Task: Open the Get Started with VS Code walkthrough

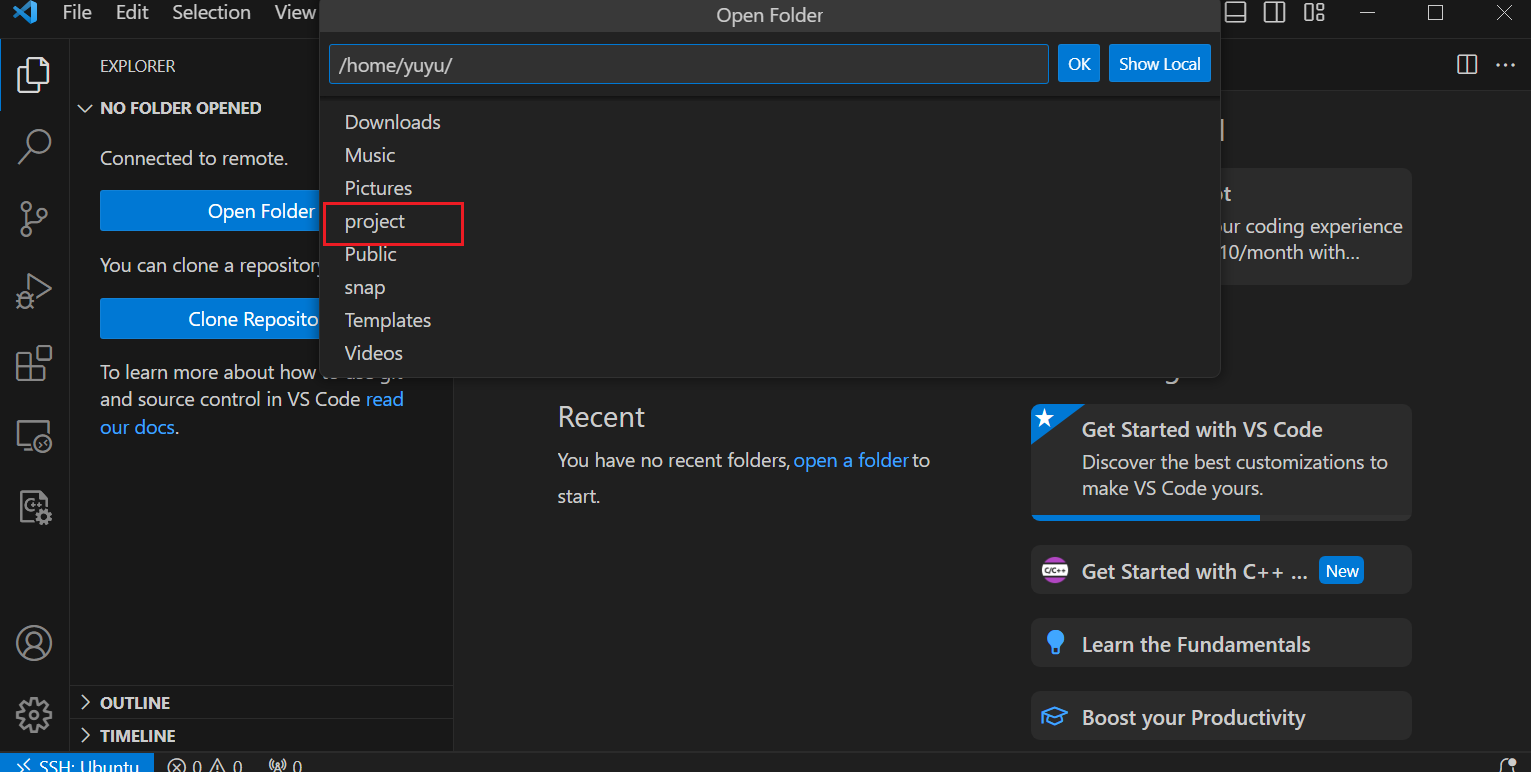Action: (1221, 462)
